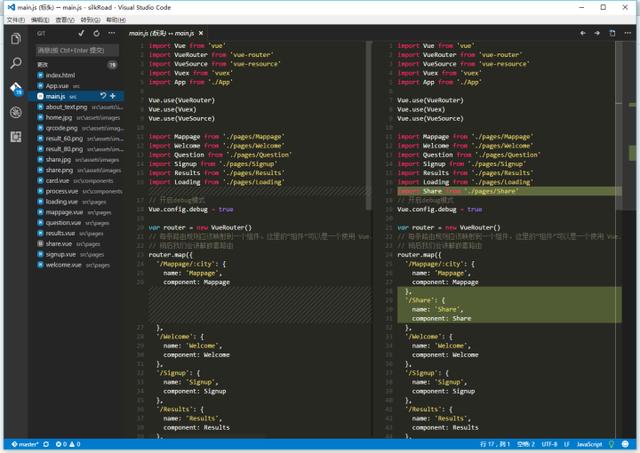Discard changes for main.js with undo icon
The height and width of the screenshot is (453, 640).
click(x=103, y=96)
